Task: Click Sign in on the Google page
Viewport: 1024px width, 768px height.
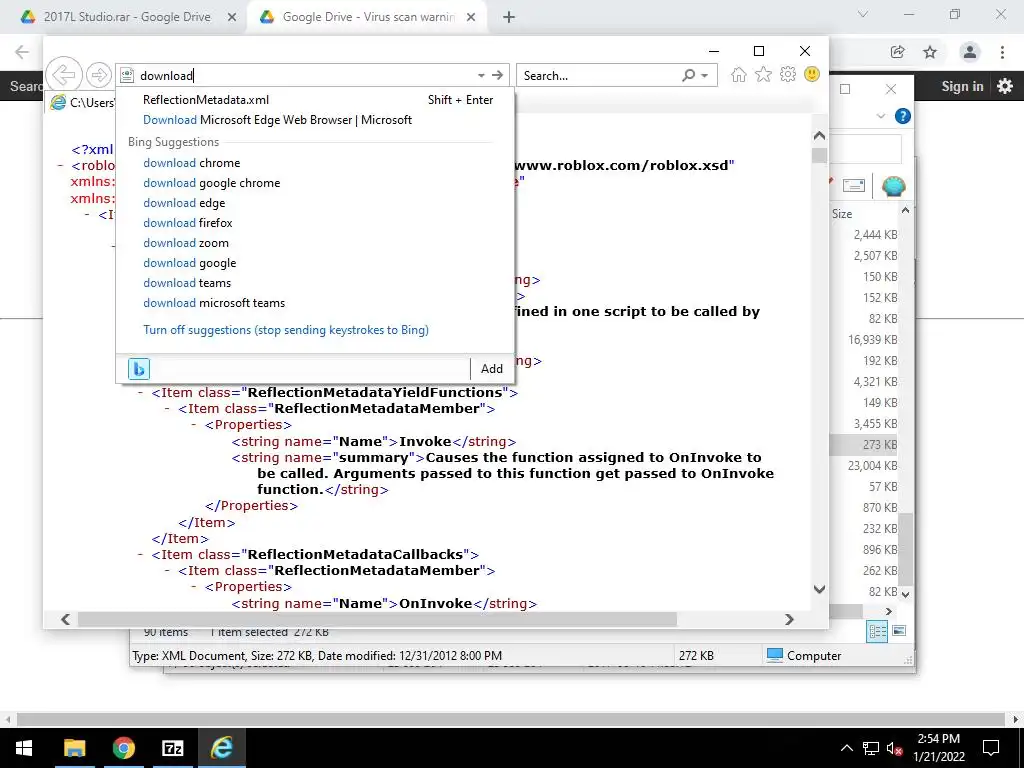Action: (962, 86)
